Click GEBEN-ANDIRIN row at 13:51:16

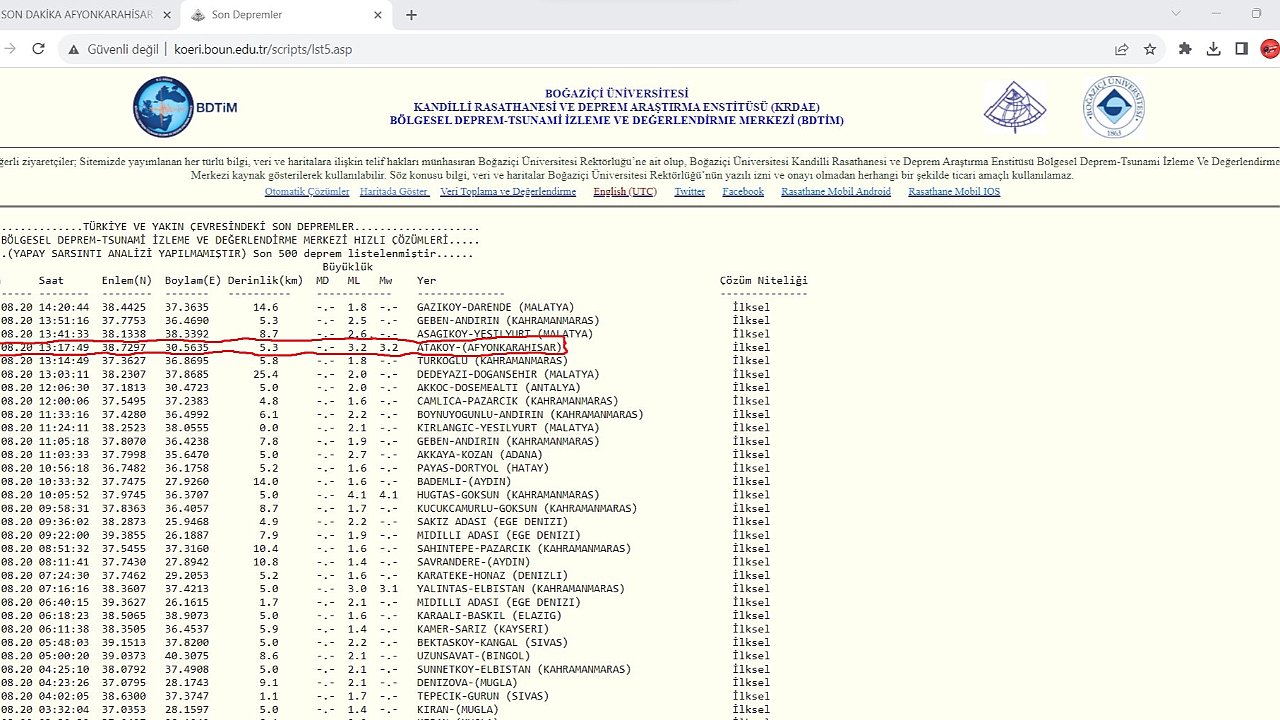tap(385, 321)
